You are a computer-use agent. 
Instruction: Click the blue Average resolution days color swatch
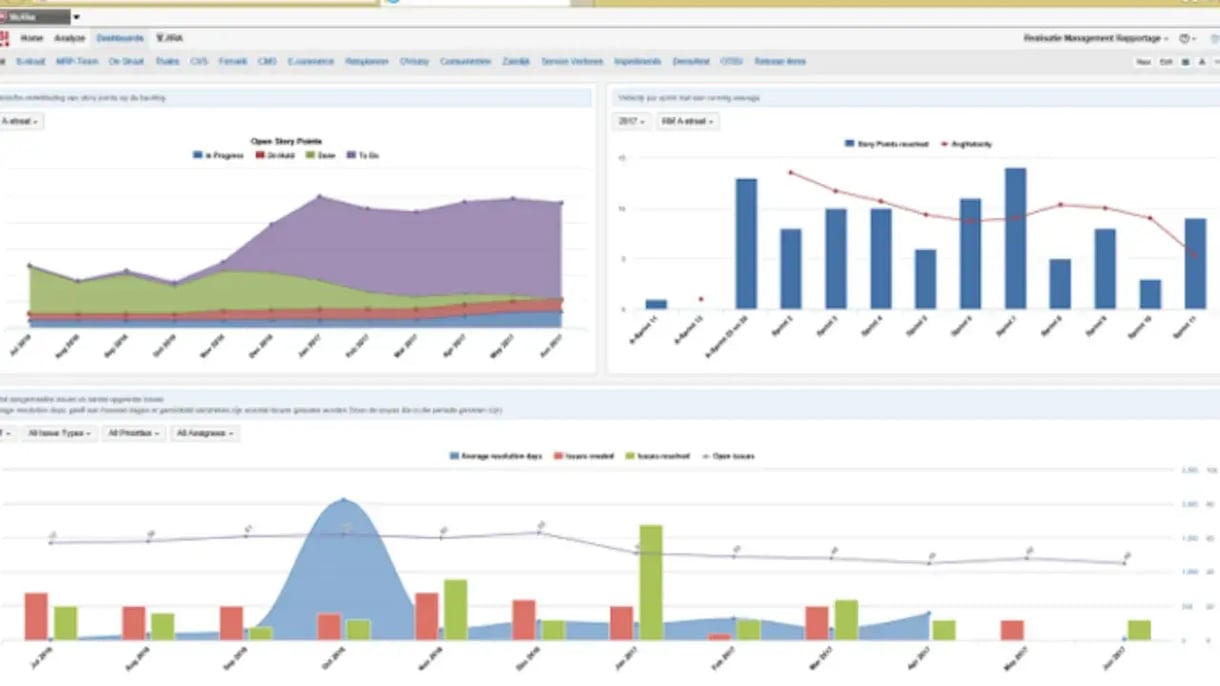[x=455, y=455]
